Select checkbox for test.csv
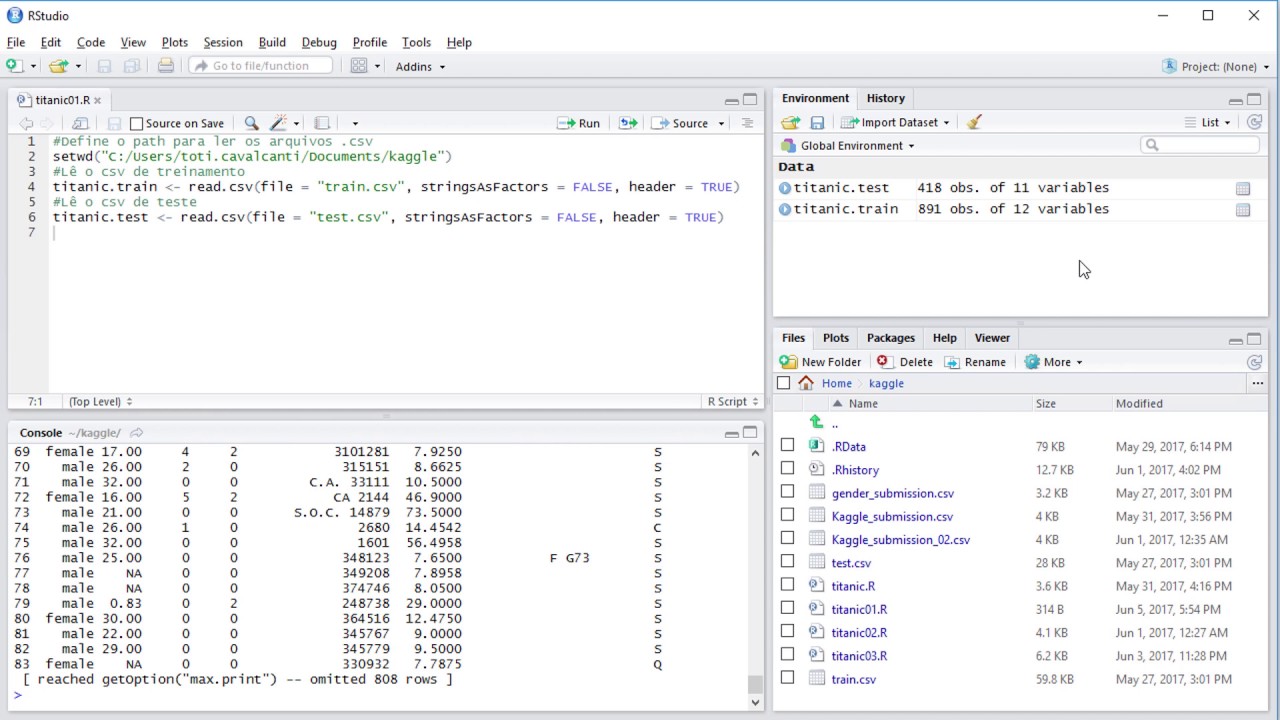The height and width of the screenshot is (720, 1280). 788,561
